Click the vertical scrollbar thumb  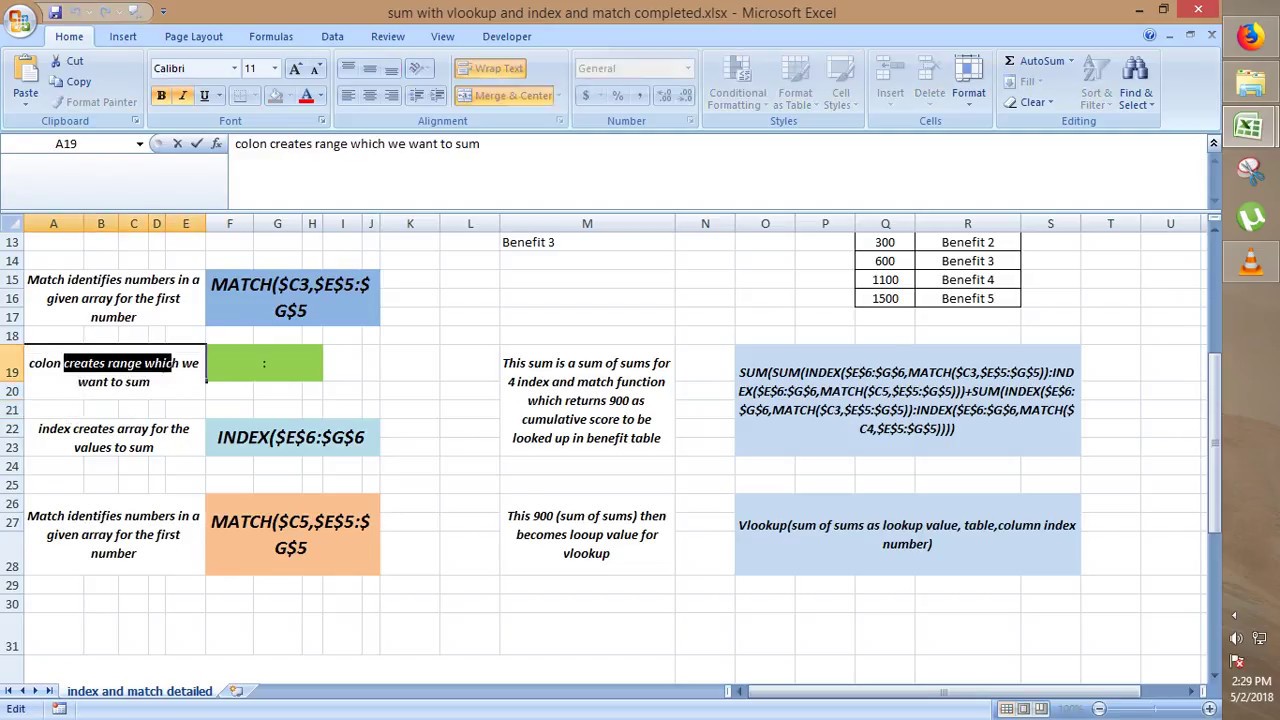point(1214,445)
